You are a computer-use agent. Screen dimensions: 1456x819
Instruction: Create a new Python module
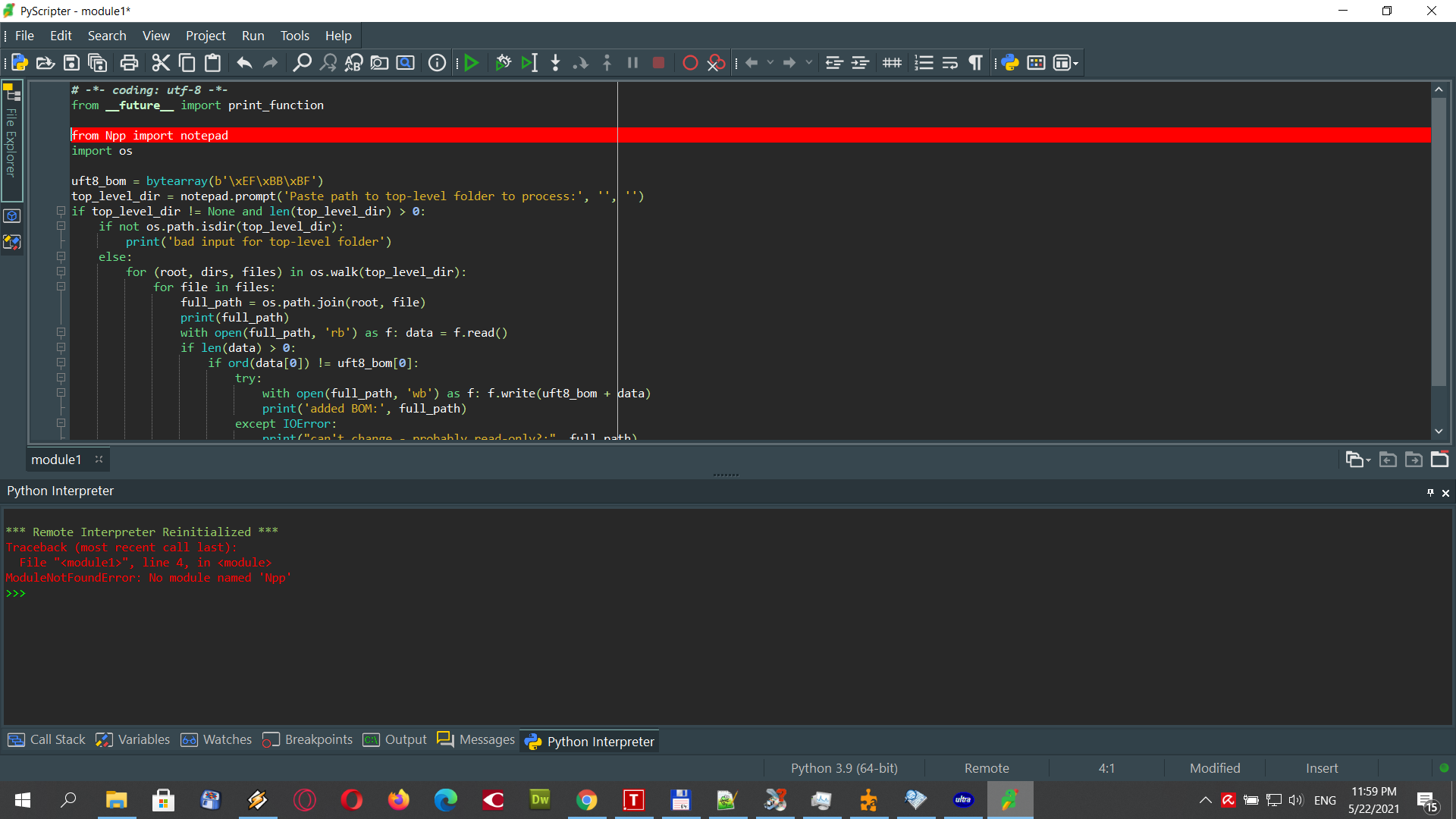pyautogui.click(x=20, y=63)
